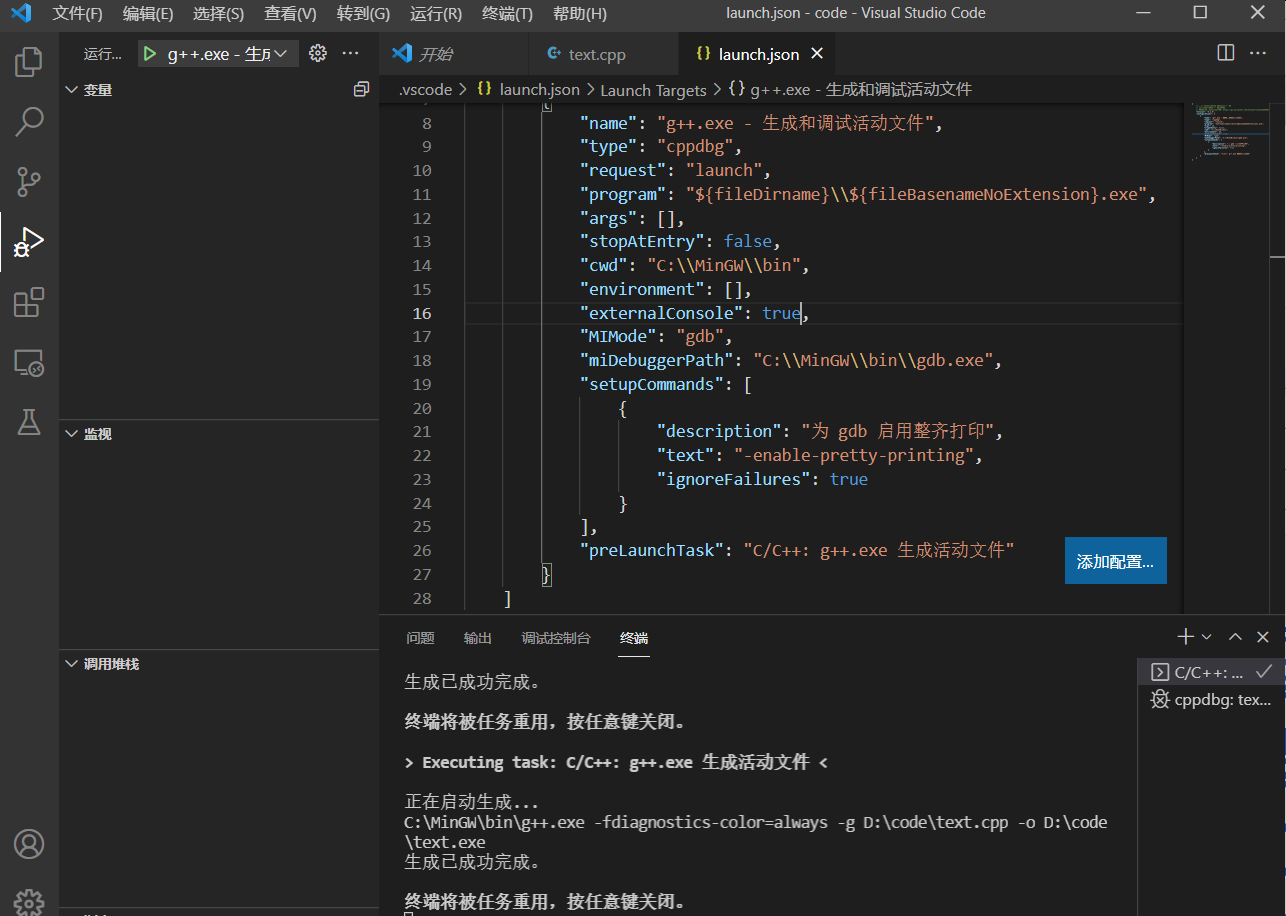Select the C/C++ task terminal in list
The height and width of the screenshot is (916, 1286).
click(1211, 672)
